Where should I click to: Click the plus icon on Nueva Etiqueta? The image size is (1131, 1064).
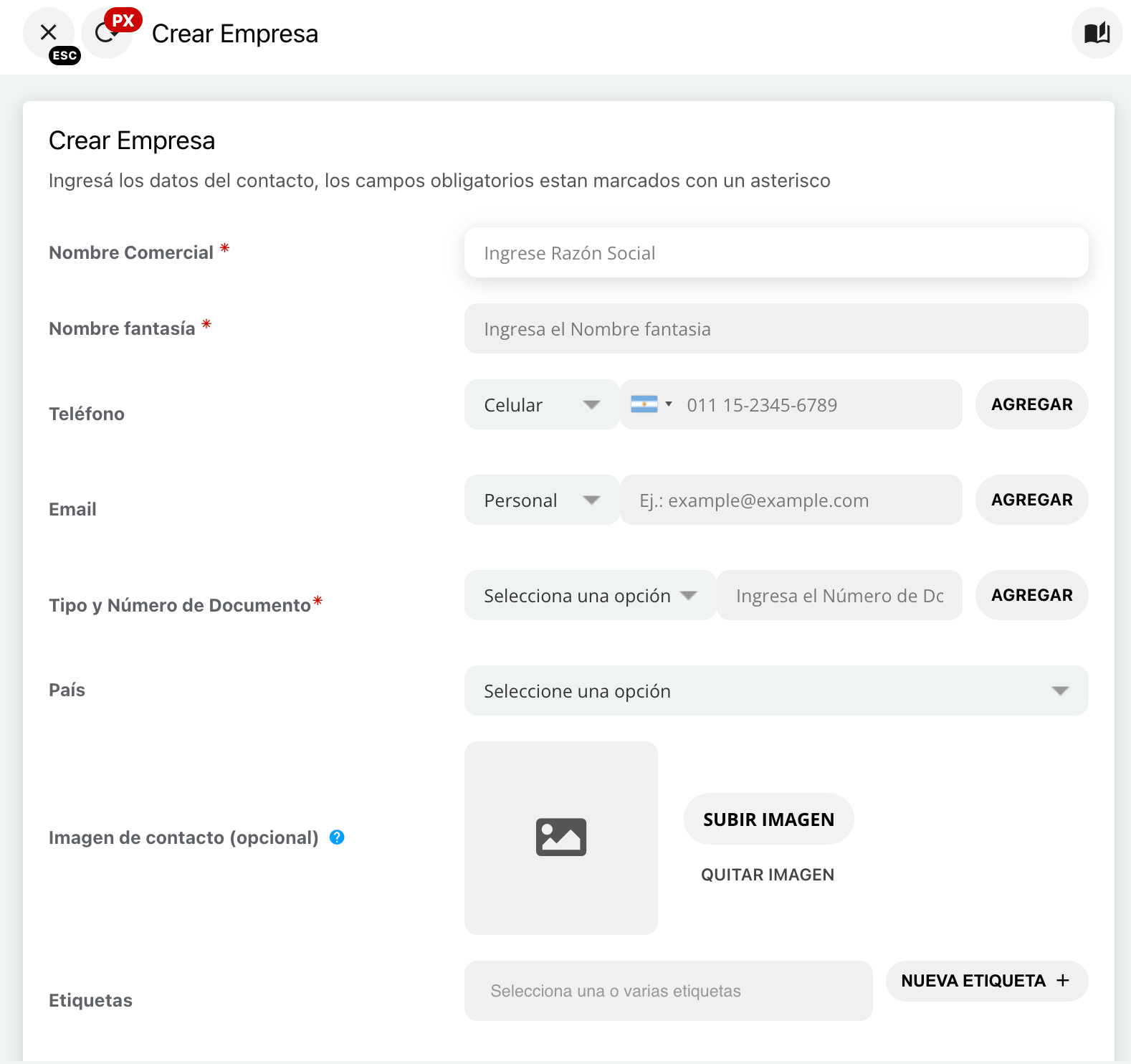(x=1063, y=980)
